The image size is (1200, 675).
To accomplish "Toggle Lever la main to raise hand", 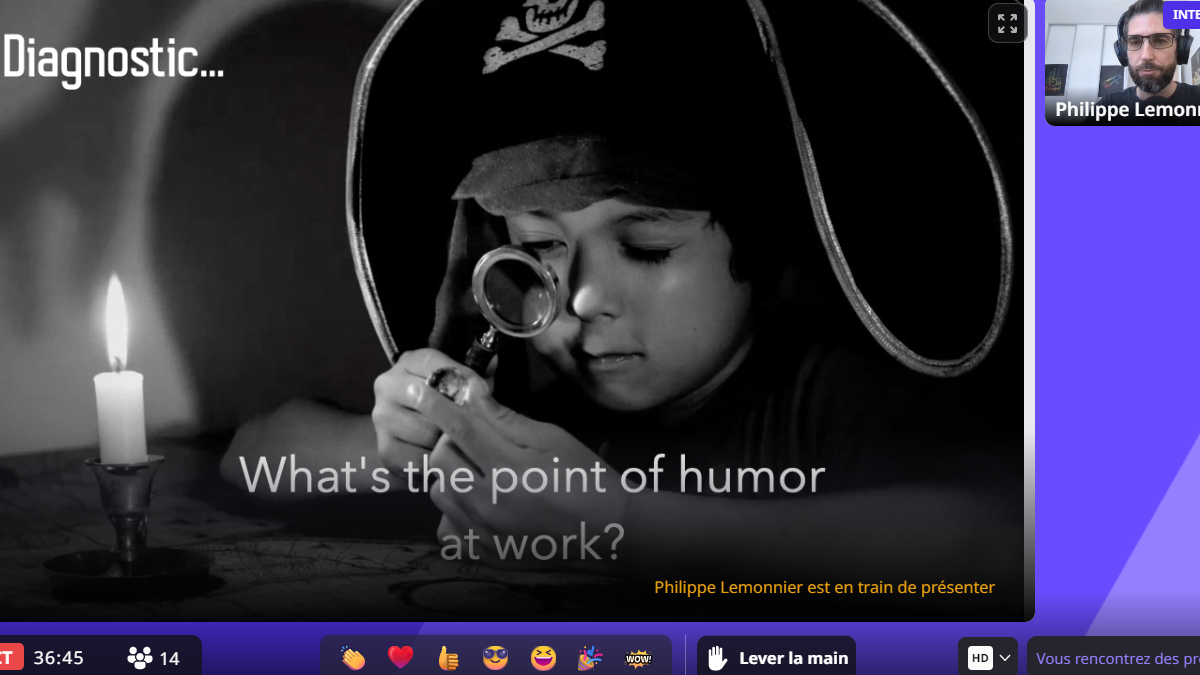I will coord(776,658).
